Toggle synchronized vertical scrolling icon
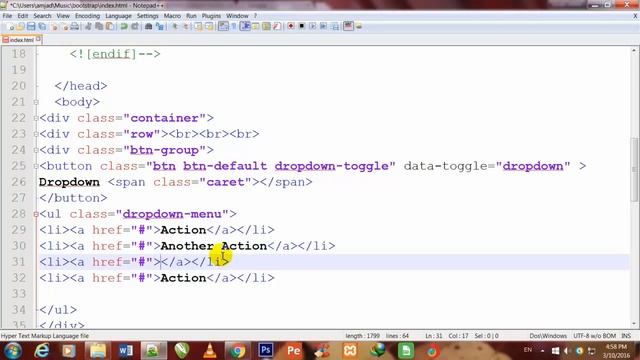This screenshot has height=360, width=640. pos(198,27)
